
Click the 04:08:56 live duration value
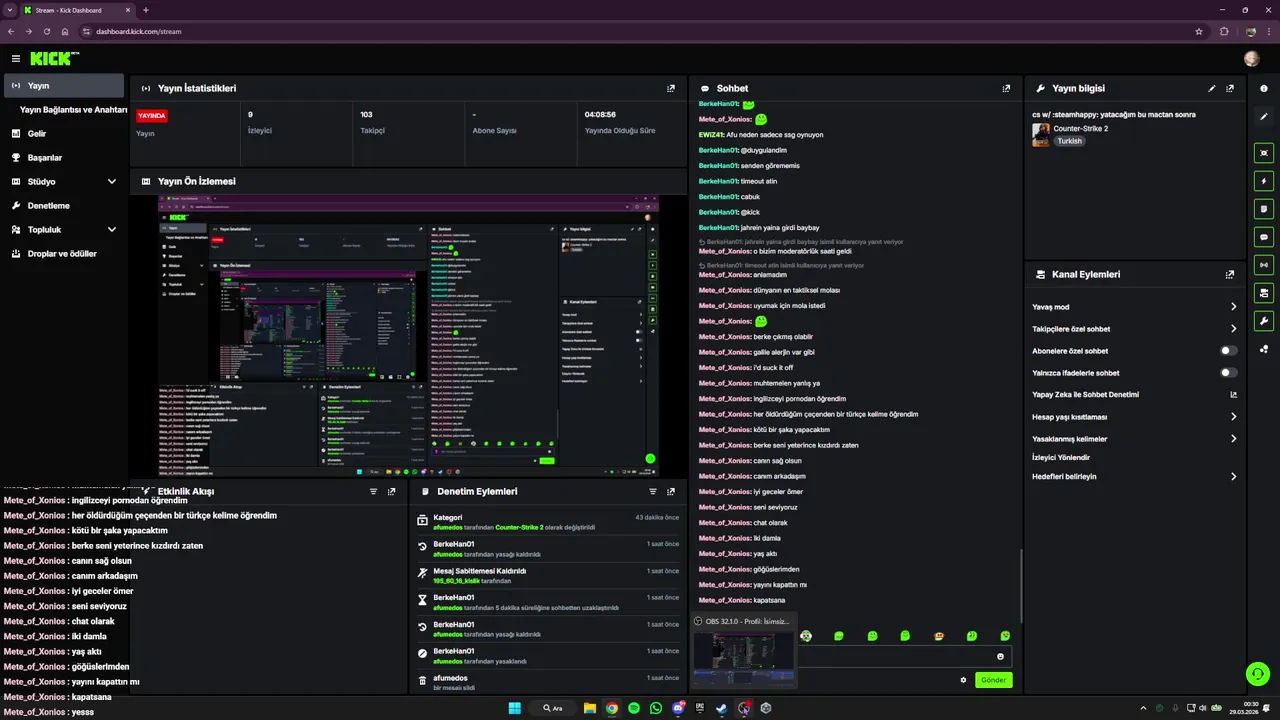(600, 115)
